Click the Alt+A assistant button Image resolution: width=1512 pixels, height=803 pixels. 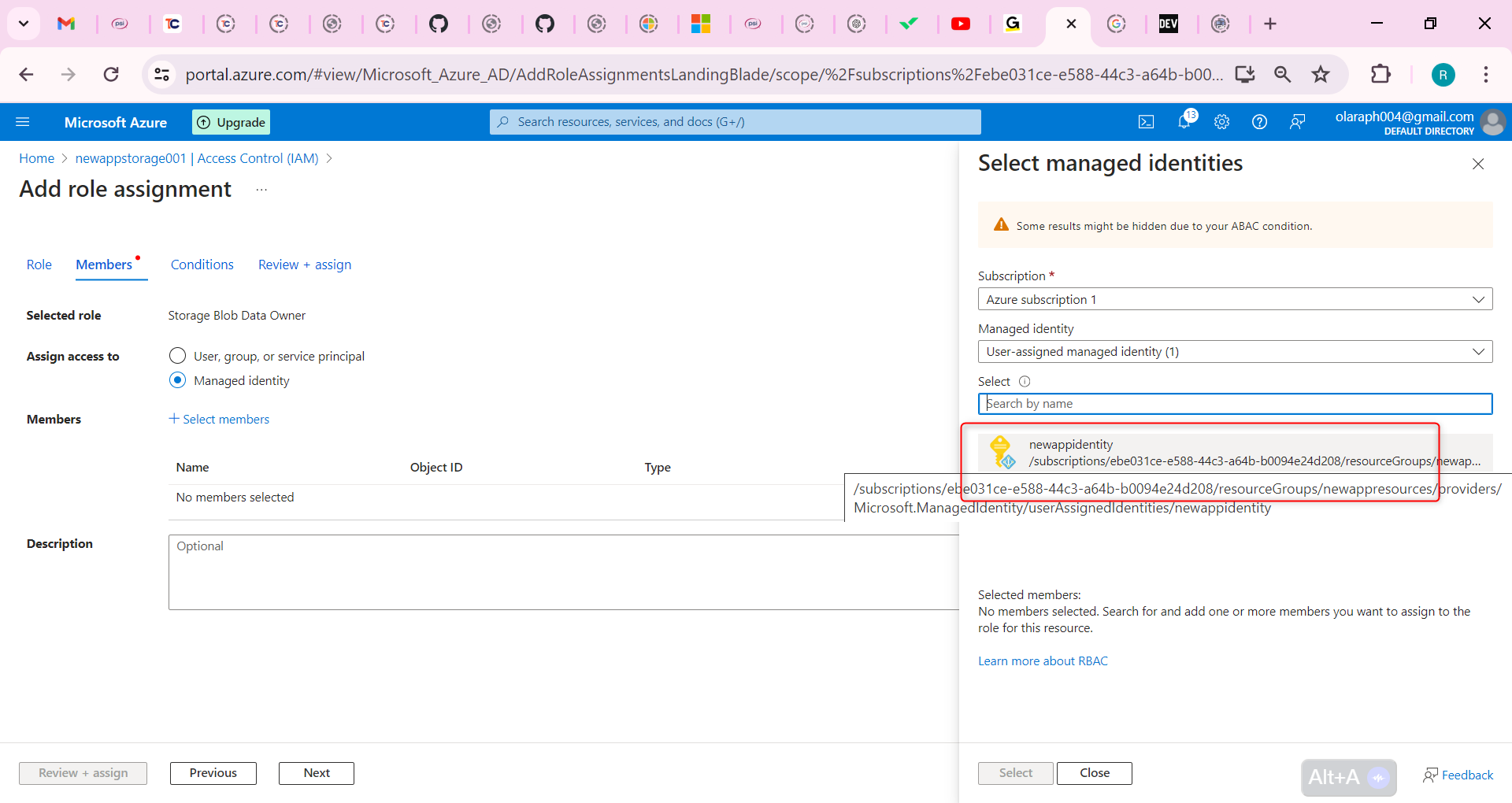[x=1349, y=778]
